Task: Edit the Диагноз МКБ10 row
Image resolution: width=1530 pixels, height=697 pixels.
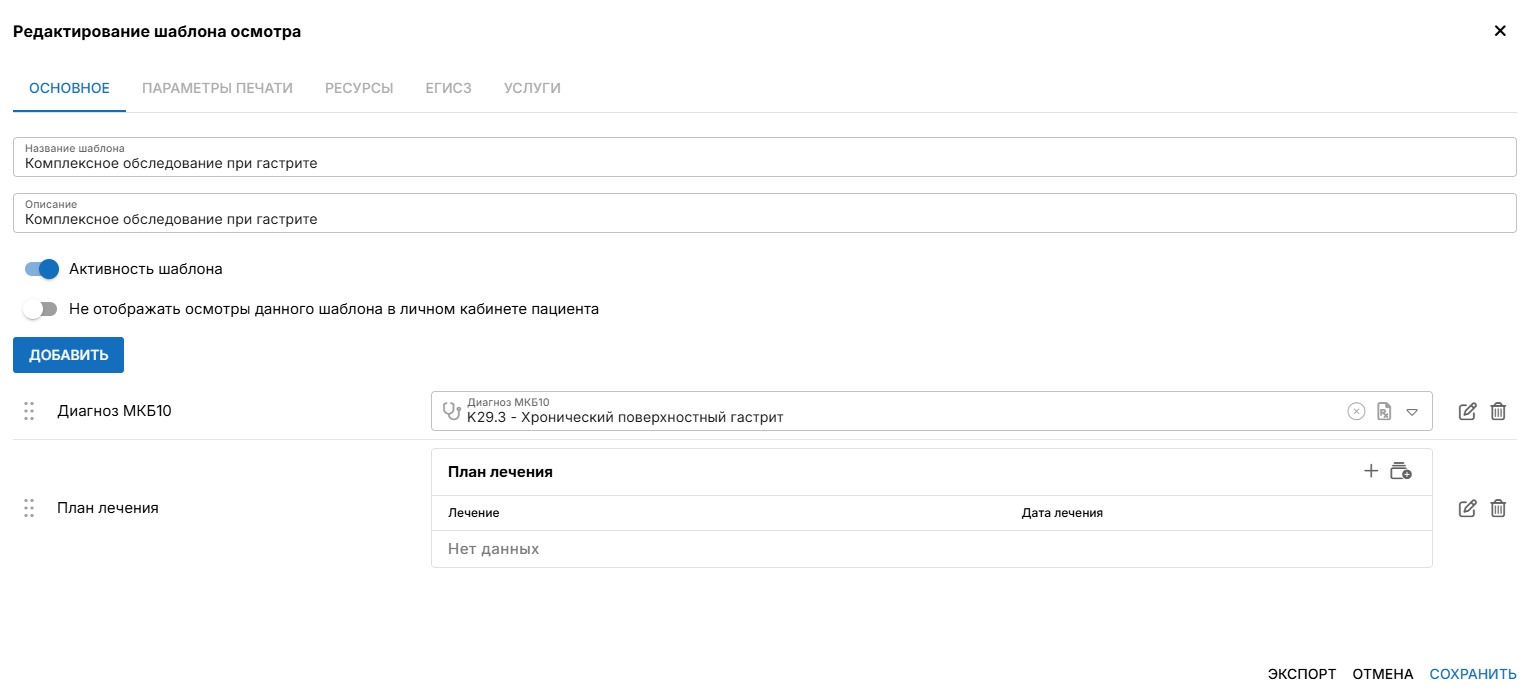Action: 1467,411
